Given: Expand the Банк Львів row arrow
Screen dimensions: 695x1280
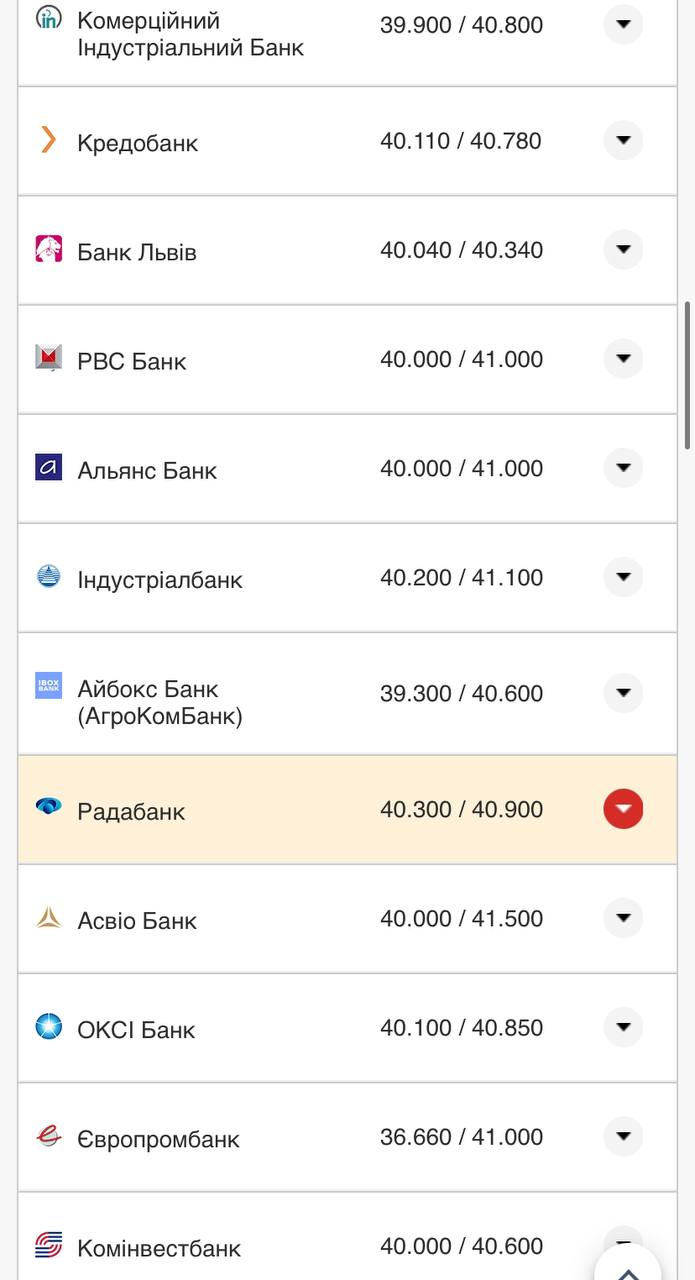Looking at the screenshot, I should [623, 249].
